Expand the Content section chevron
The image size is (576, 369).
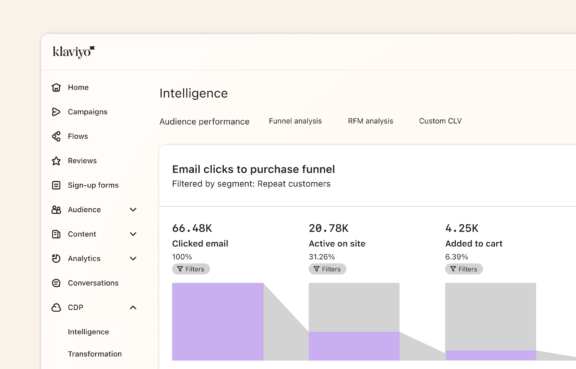[133, 234]
